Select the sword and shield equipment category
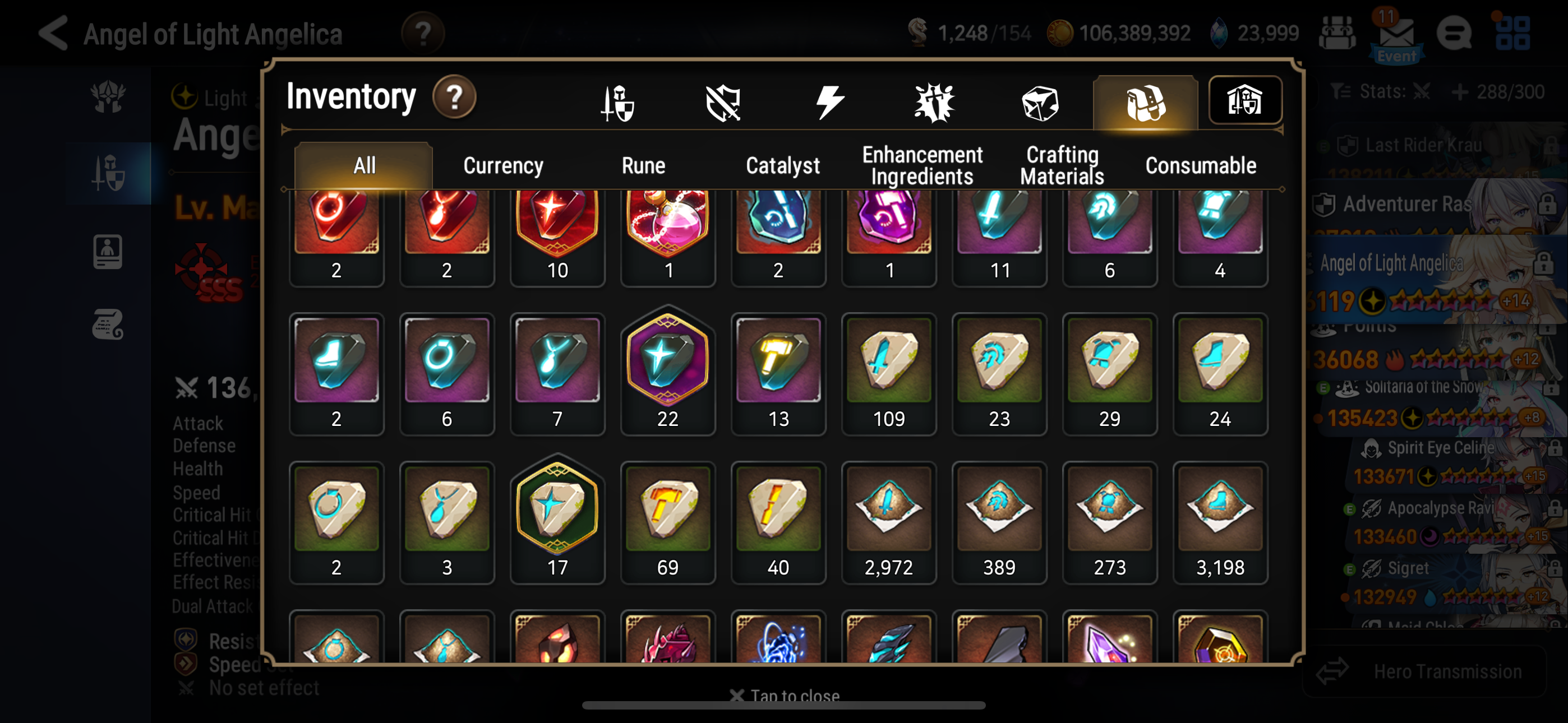This screenshot has height=723, width=1568. coord(618,102)
